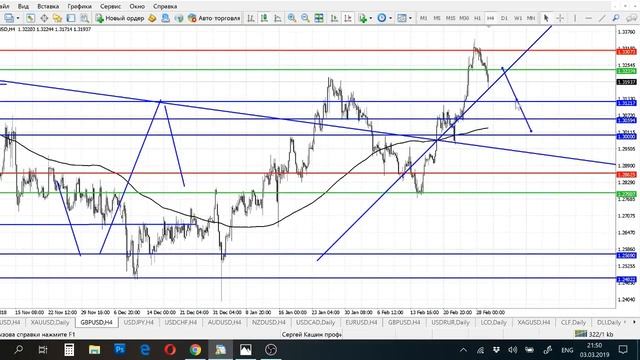The width and height of the screenshot is (640, 360).
Task: Open Opera browser from the taskbar
Action: pos(170,350)
